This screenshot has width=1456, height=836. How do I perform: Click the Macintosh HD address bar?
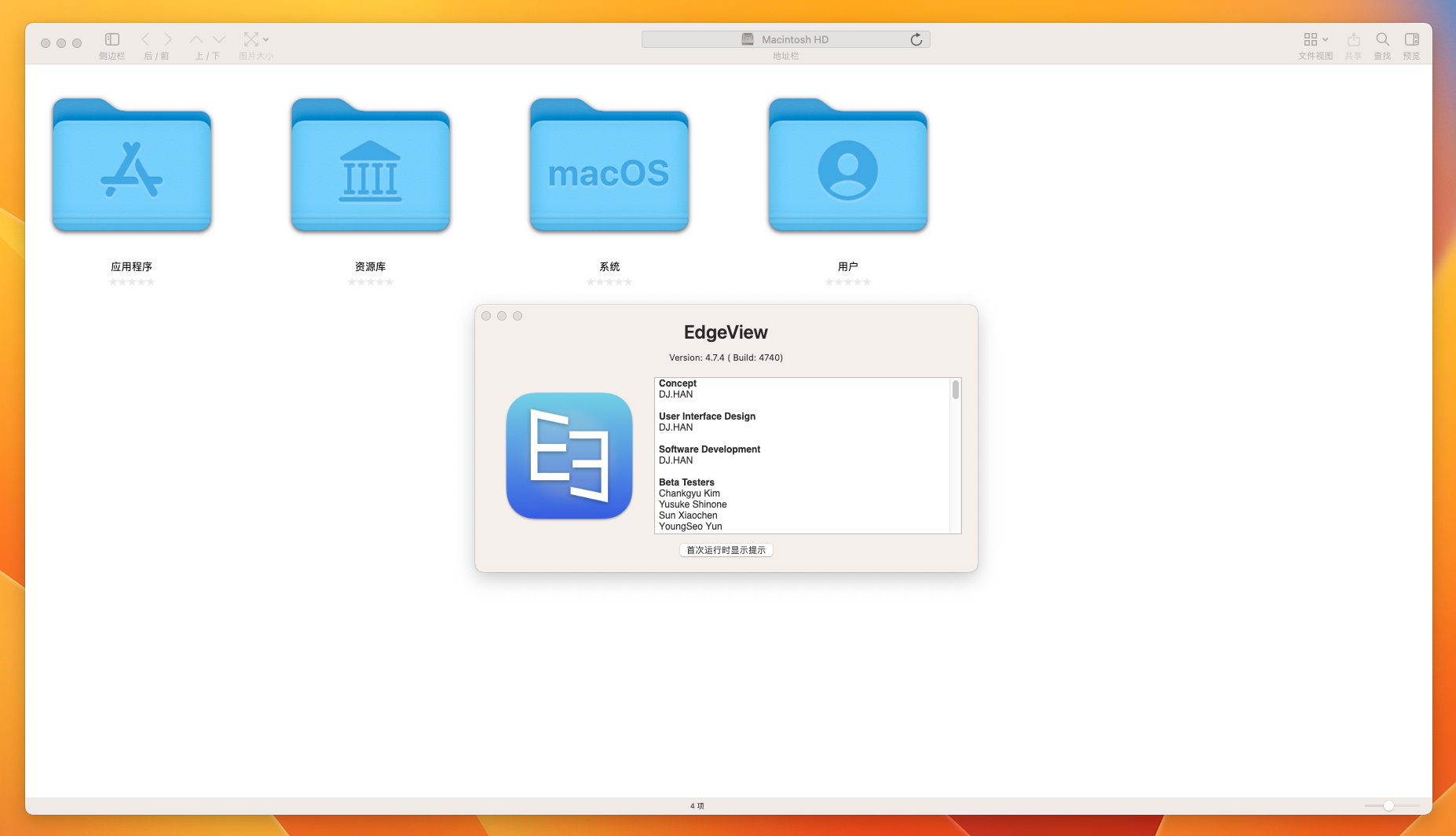point(785,39)
